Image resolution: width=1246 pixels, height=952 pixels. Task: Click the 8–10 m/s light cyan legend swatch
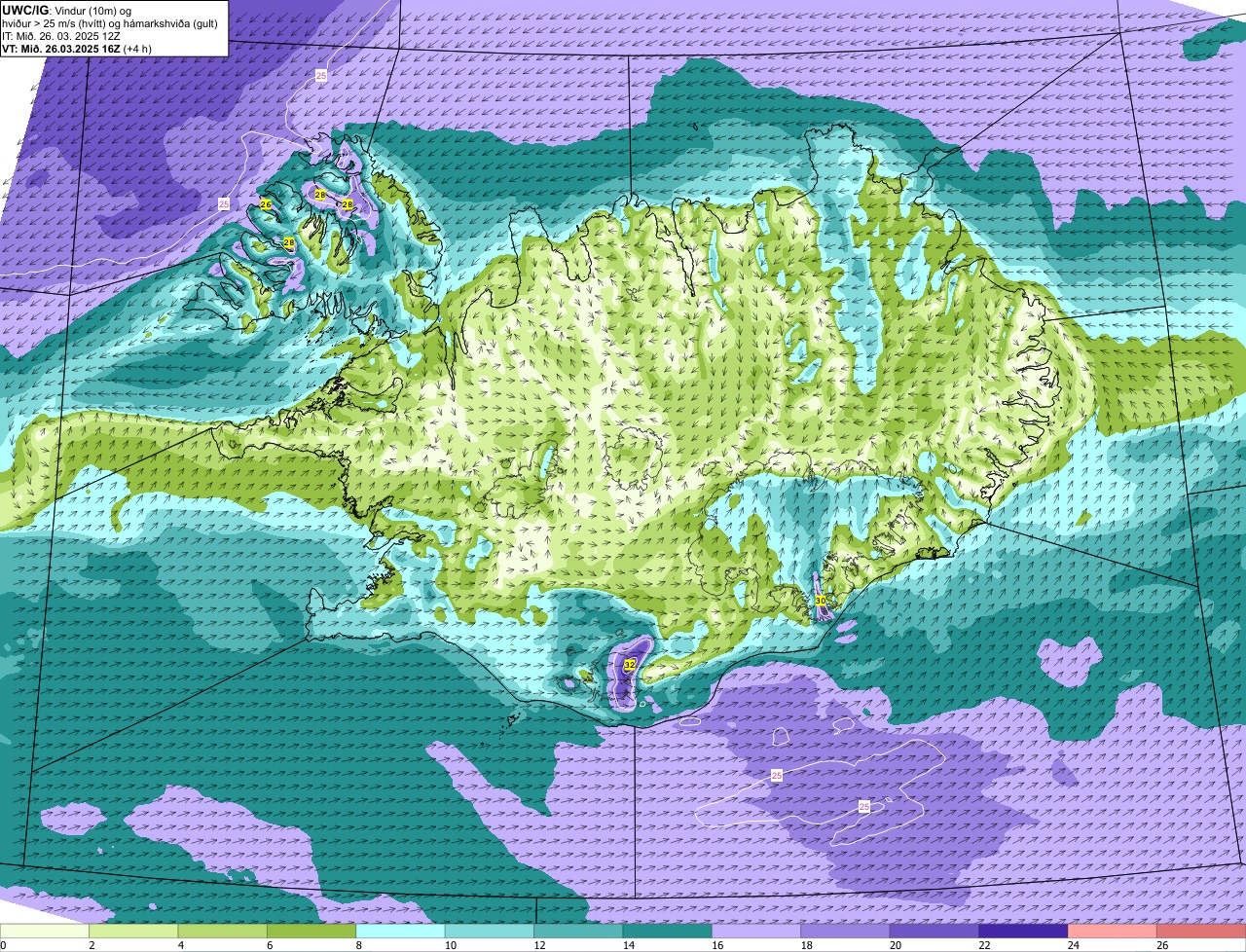point(401,931)
